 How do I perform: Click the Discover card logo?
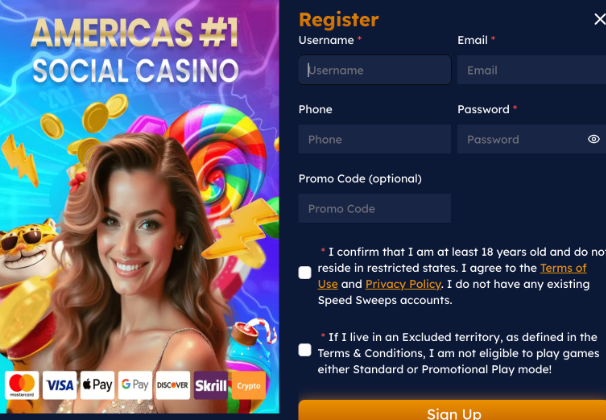point(173,385)
